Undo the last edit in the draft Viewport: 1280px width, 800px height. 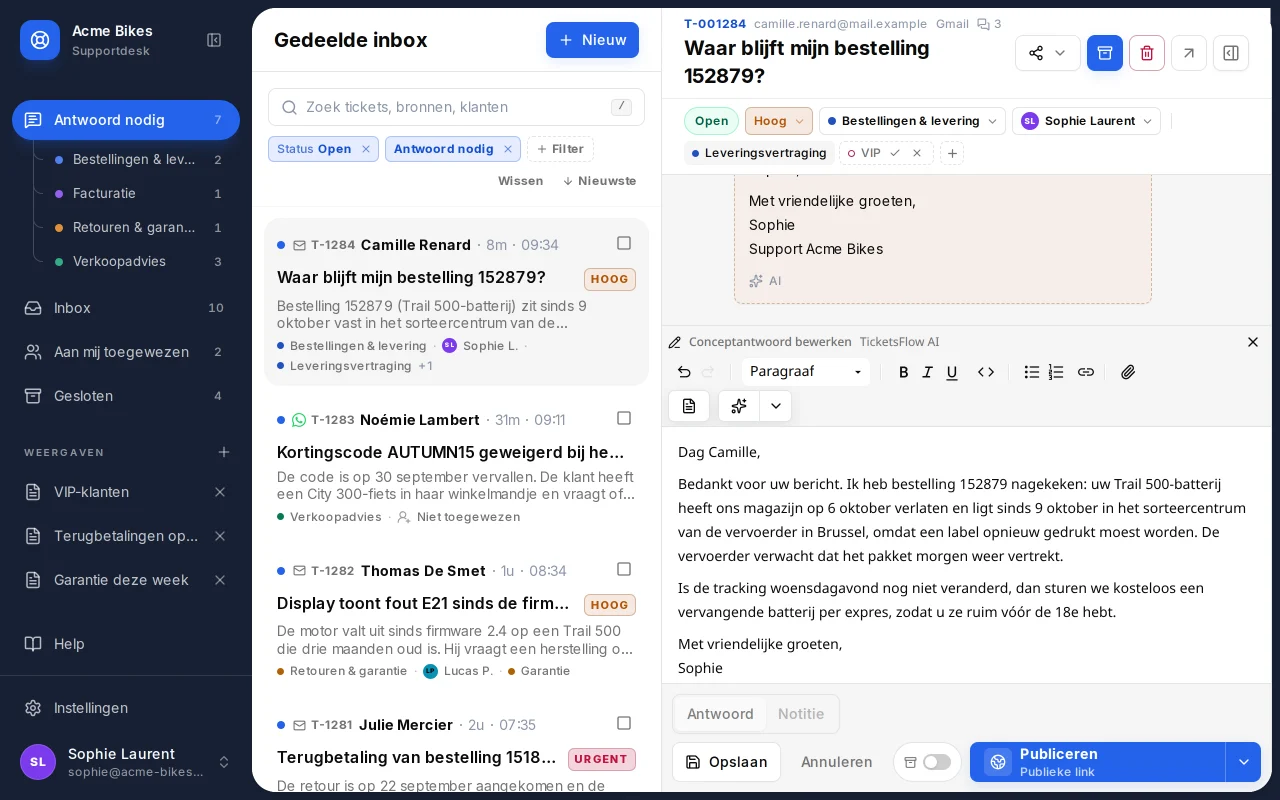(684, 372)
